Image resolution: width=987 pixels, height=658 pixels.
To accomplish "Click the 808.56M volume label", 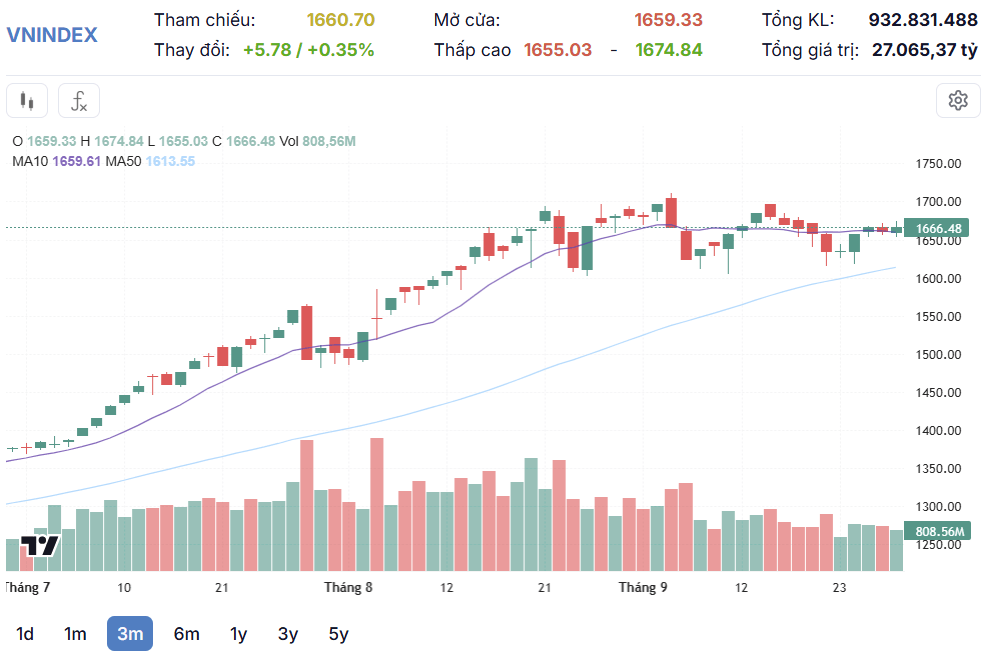I will tap(937, 531).
